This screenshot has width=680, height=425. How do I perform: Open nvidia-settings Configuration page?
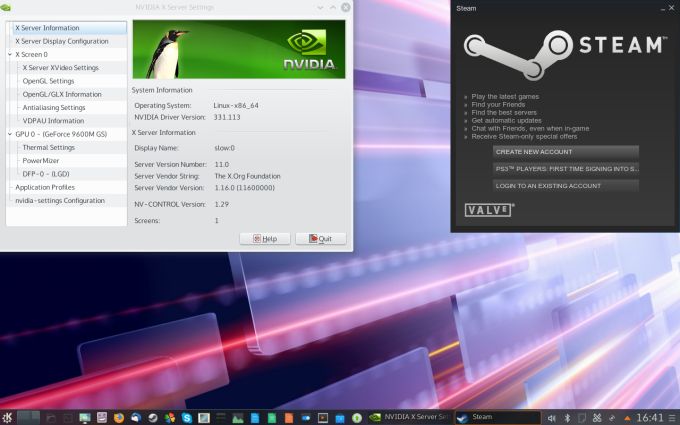60,200
